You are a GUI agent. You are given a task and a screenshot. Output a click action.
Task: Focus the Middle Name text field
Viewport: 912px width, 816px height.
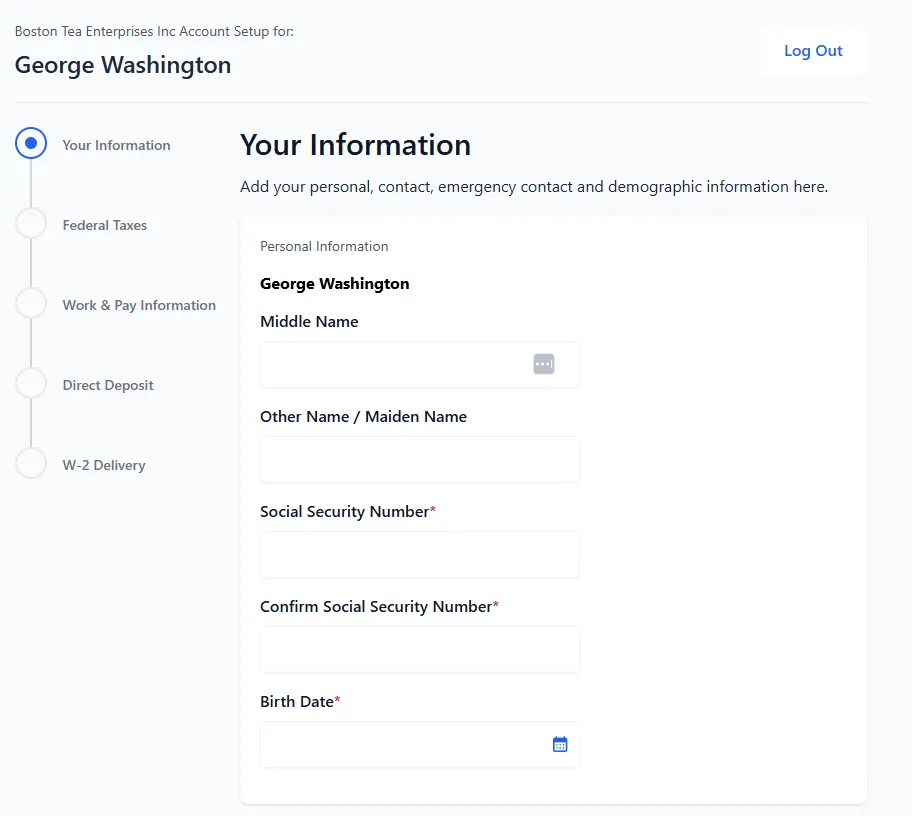tap(419, 365)
